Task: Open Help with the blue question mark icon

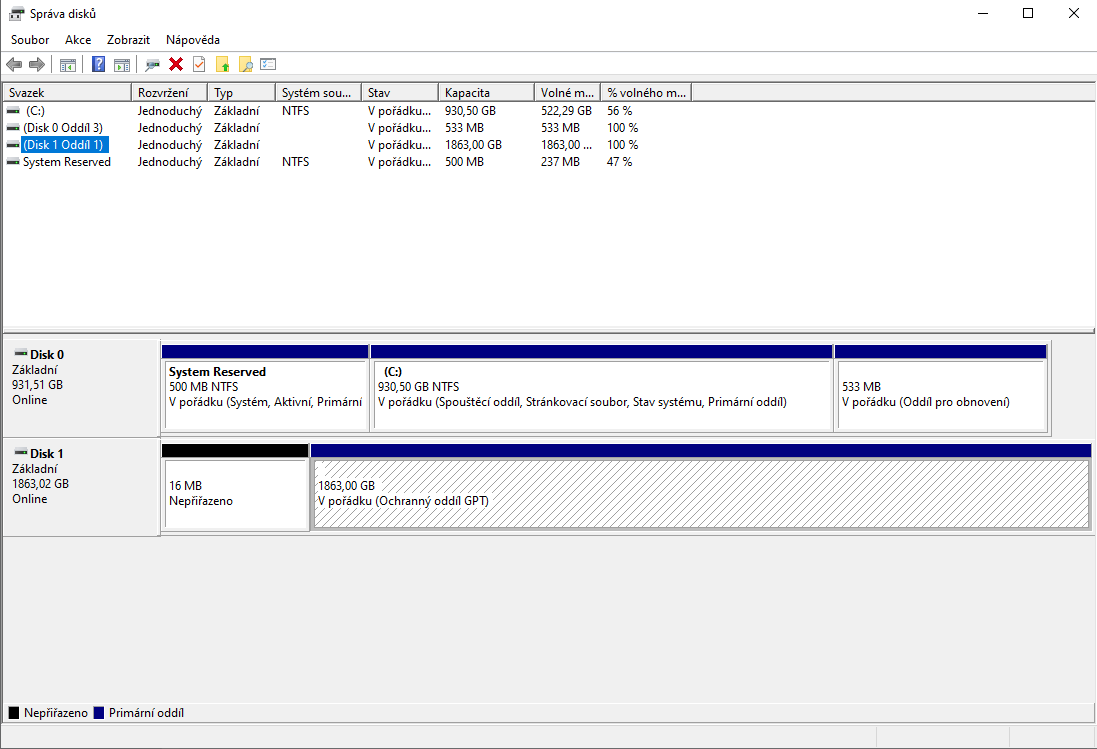Action: click(98, 65)
